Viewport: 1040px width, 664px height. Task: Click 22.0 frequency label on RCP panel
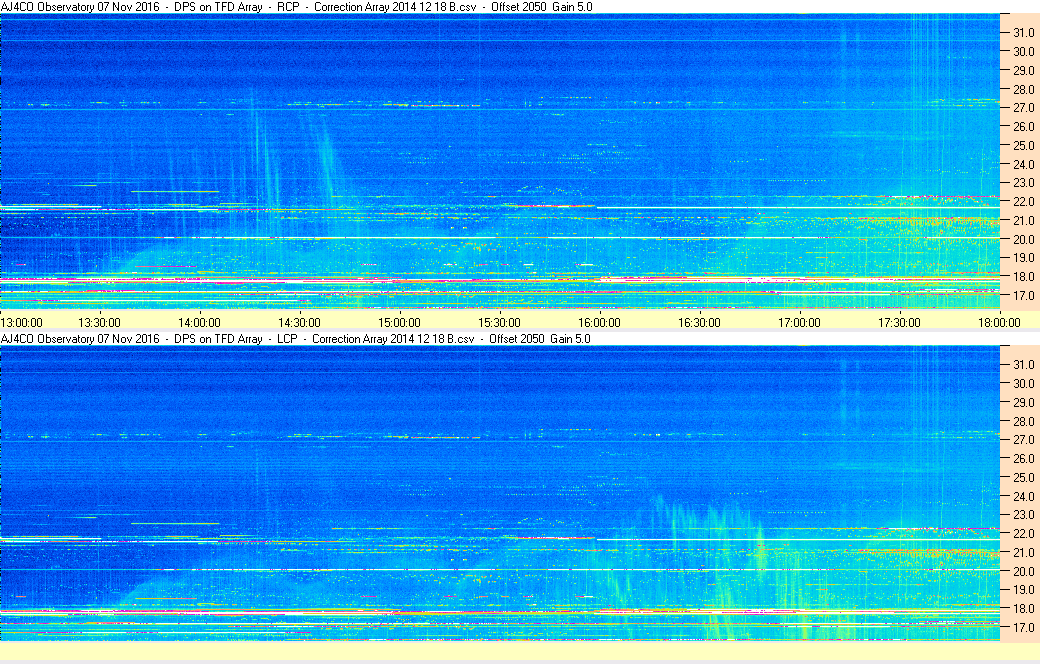[1023, 202]
